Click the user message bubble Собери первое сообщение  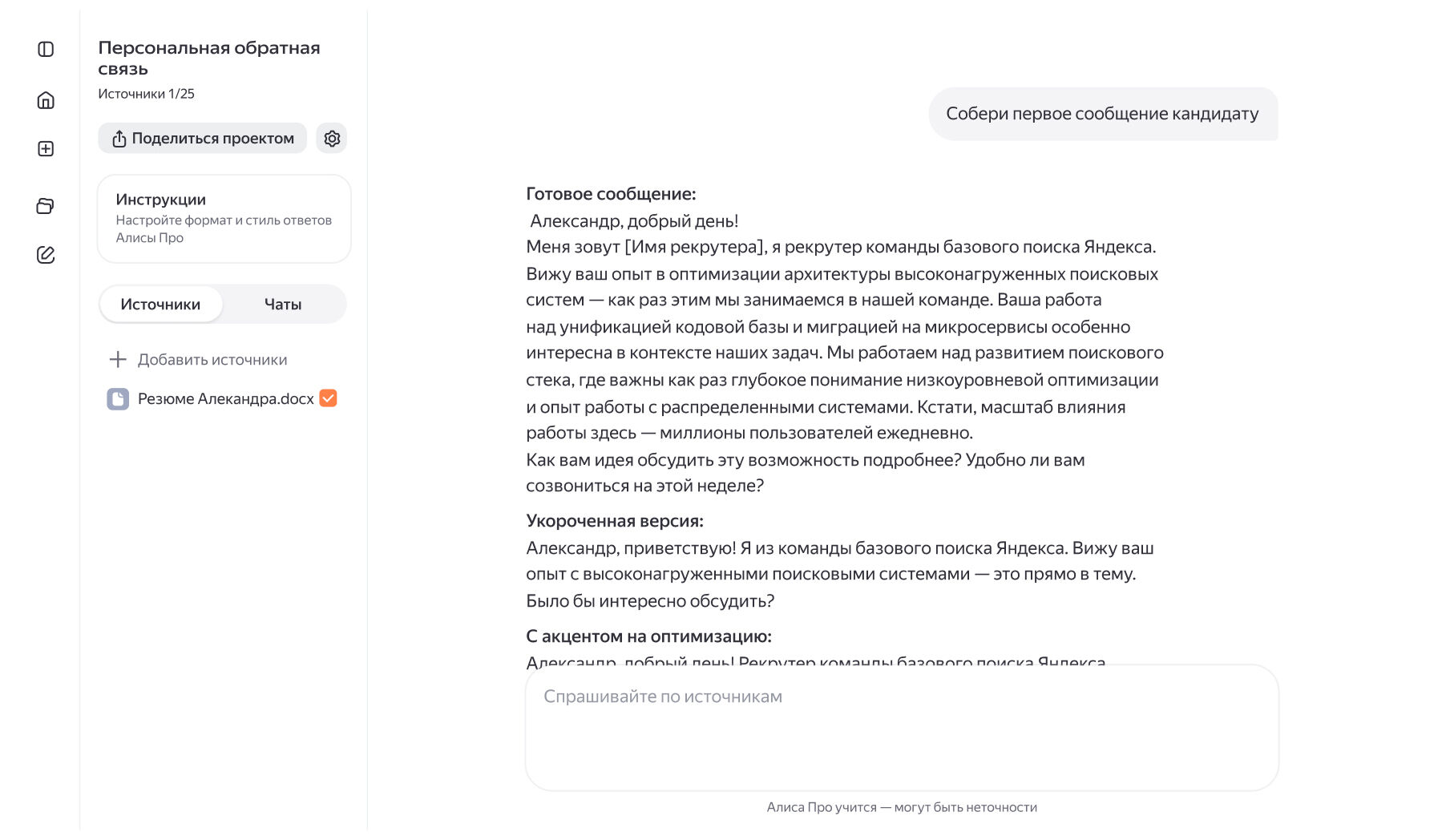(1103, 114)
